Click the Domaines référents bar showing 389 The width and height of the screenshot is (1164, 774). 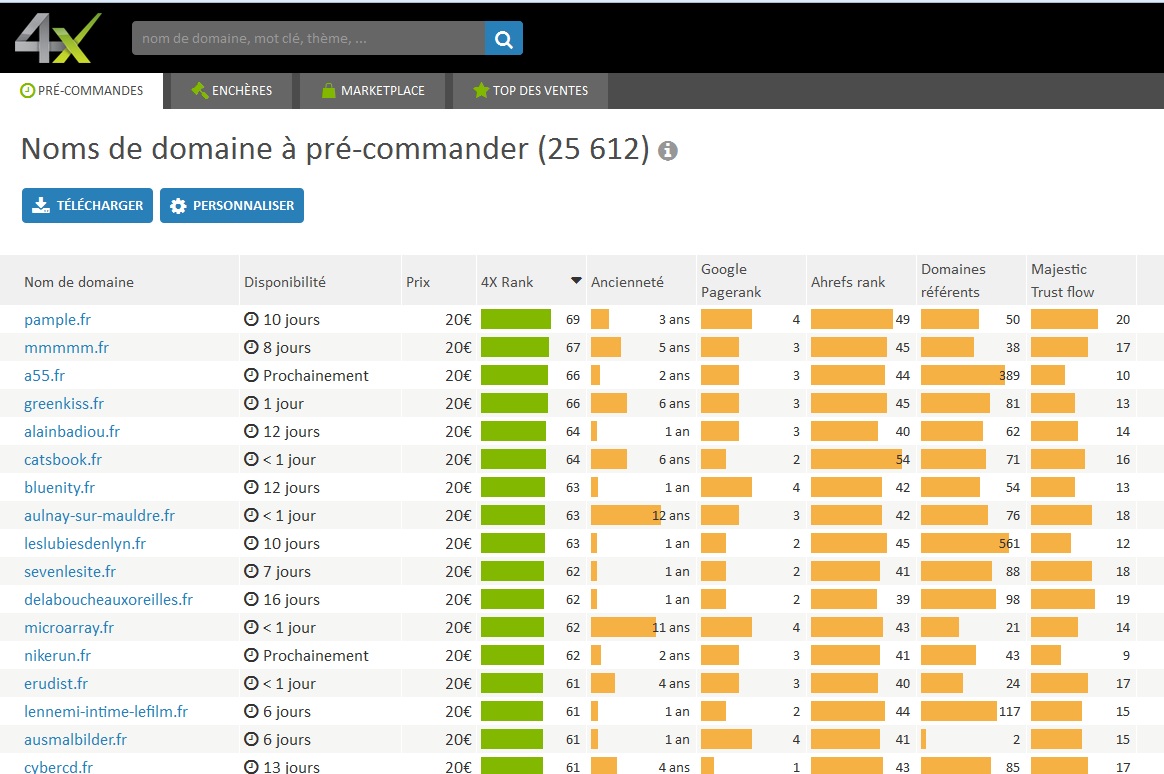pos(963,375)
